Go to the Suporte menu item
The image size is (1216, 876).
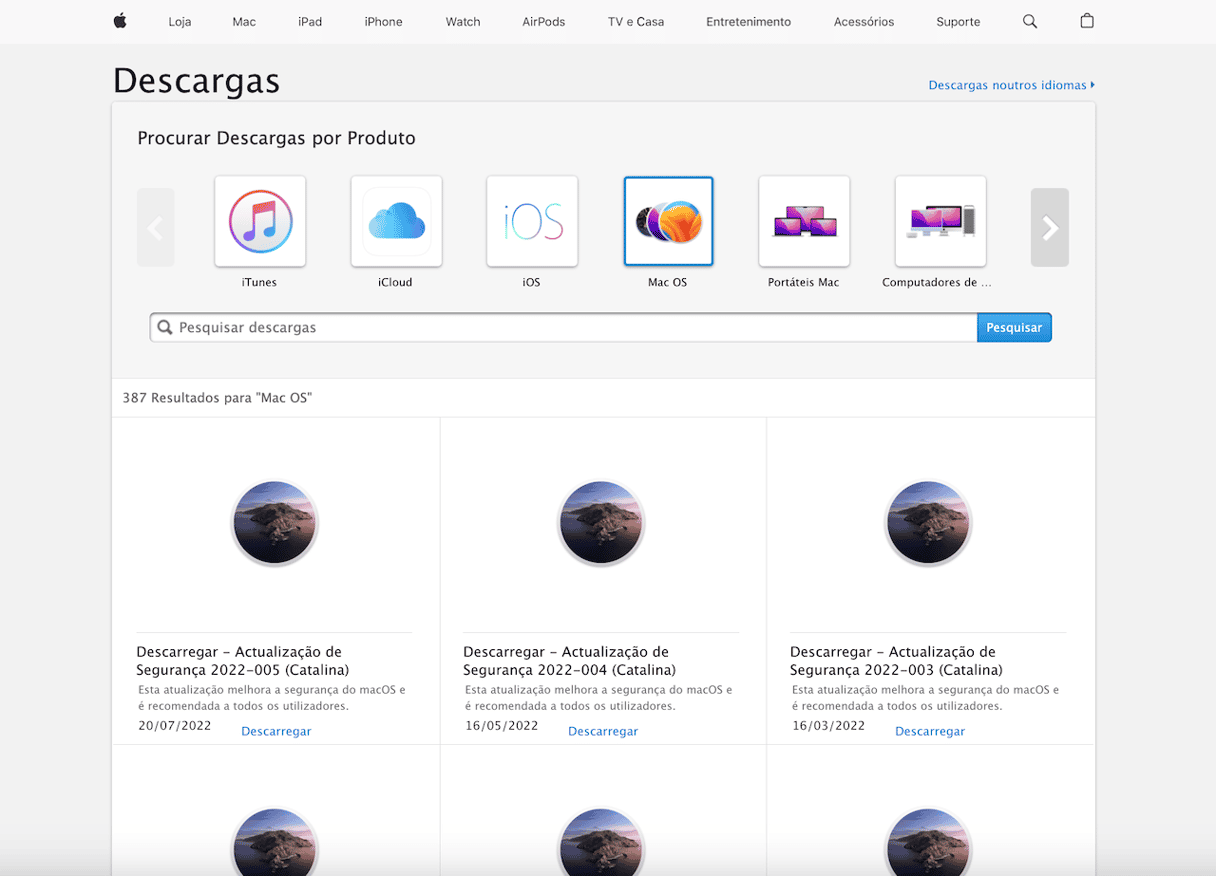[x=958, y=21]
